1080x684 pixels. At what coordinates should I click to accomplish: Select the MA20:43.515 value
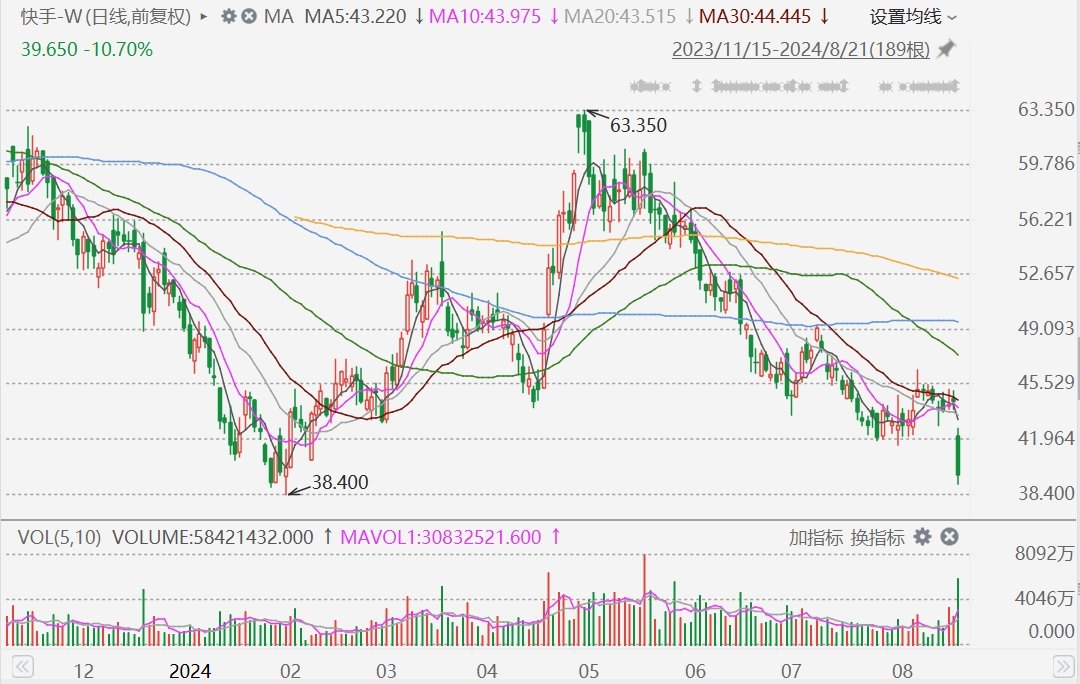[620, 17]
